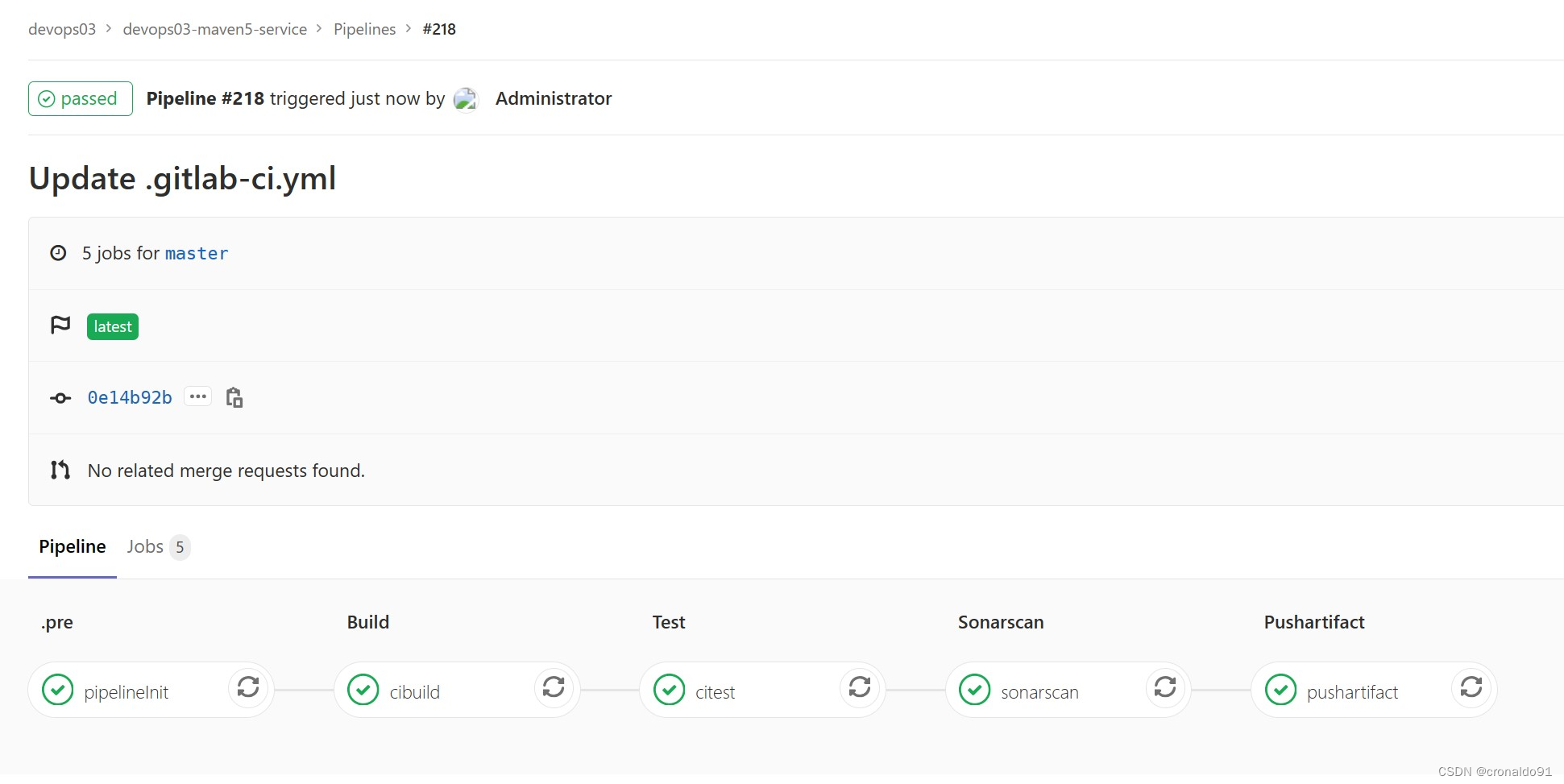Retry the sonarscan job
The height and width of the screenshot is (784, 1564).
[1166, 689]
